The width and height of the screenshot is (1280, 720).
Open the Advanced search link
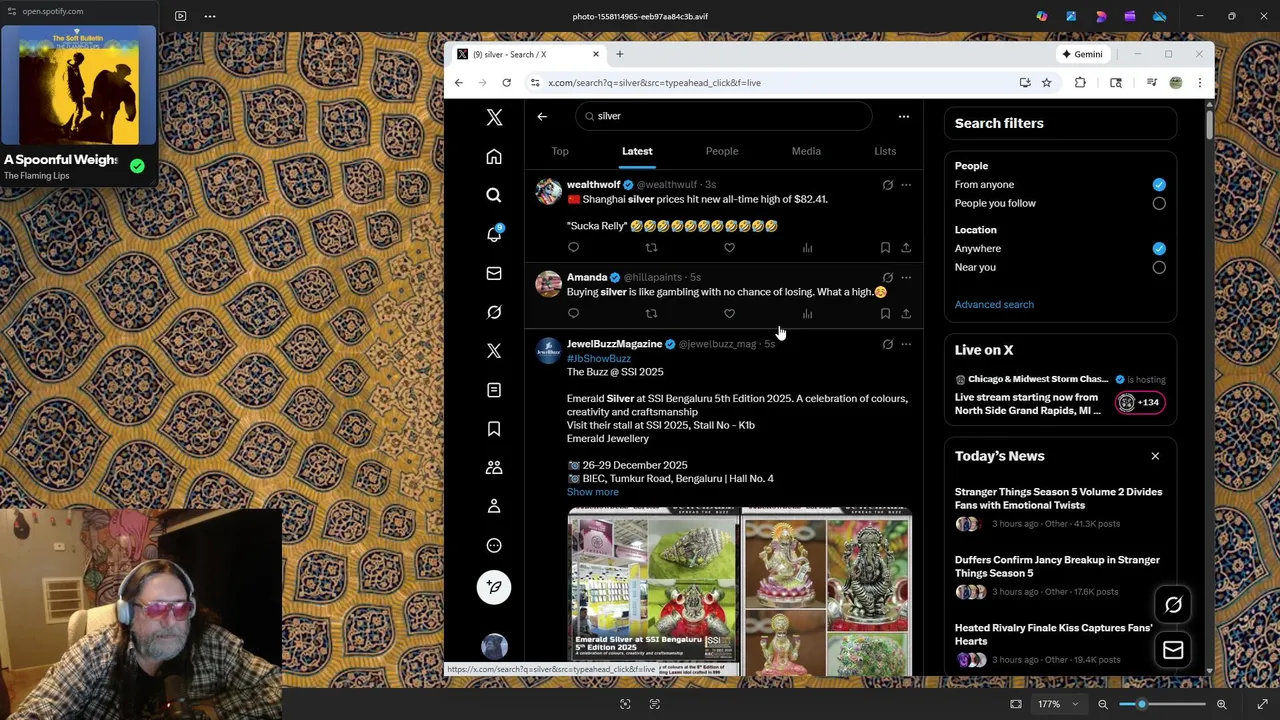tap(994, 305)
